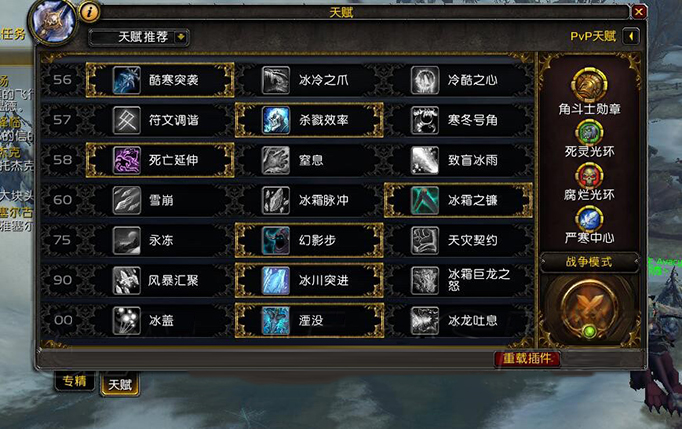
Task: Collapse the PvP天赋 panel arrow
Action: click(x=632, y=36)
